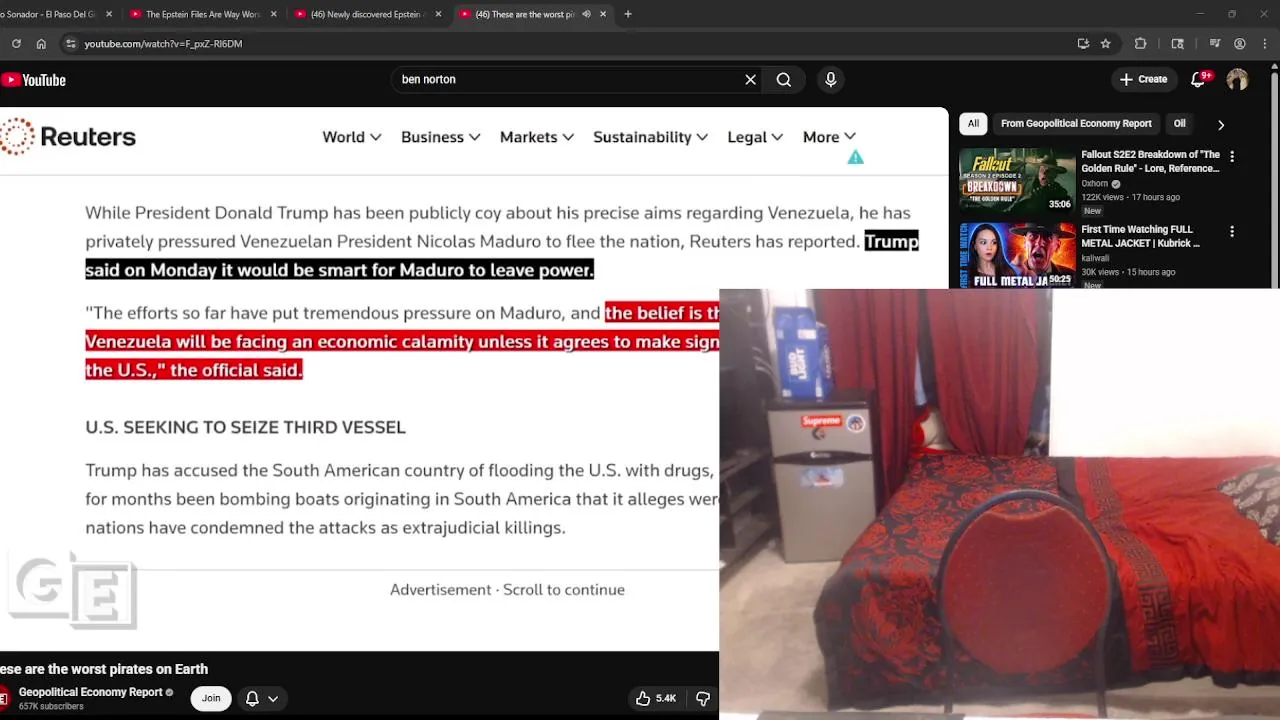Image resolution: width=1280 pixels, height=720 pixels.
Task: Open the Geopolitical Economy Report channel avatar
Action: point(5,698)
